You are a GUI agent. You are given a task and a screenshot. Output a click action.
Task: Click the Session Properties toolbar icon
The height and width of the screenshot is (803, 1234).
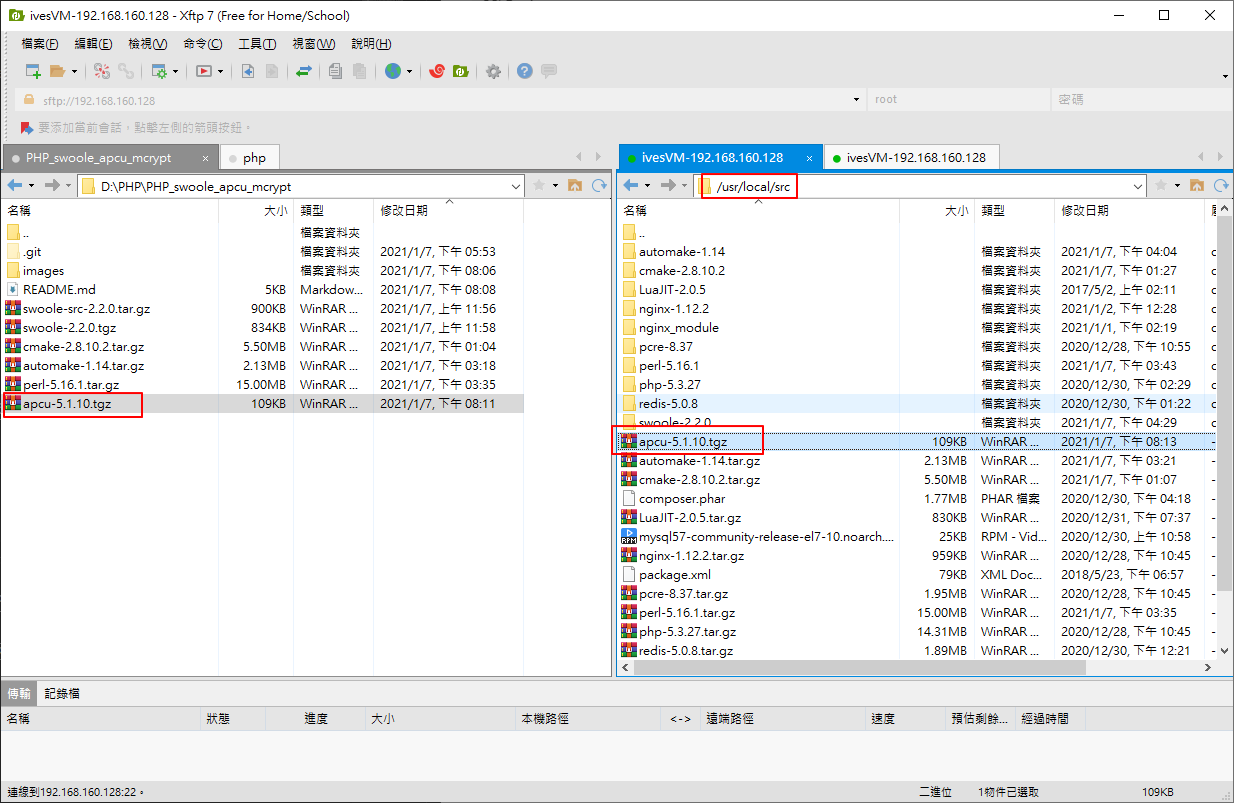pos(158,71)
